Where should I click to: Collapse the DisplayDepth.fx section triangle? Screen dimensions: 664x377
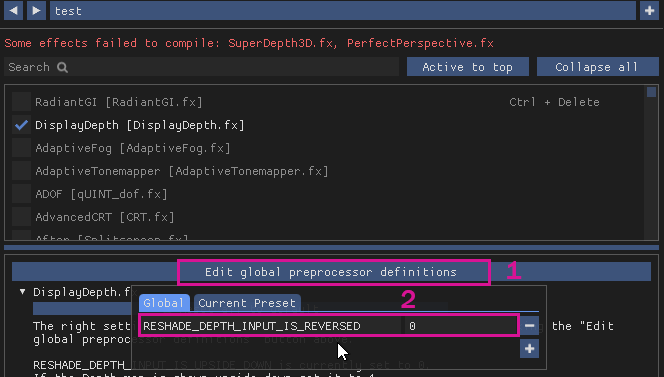point(22,292)
